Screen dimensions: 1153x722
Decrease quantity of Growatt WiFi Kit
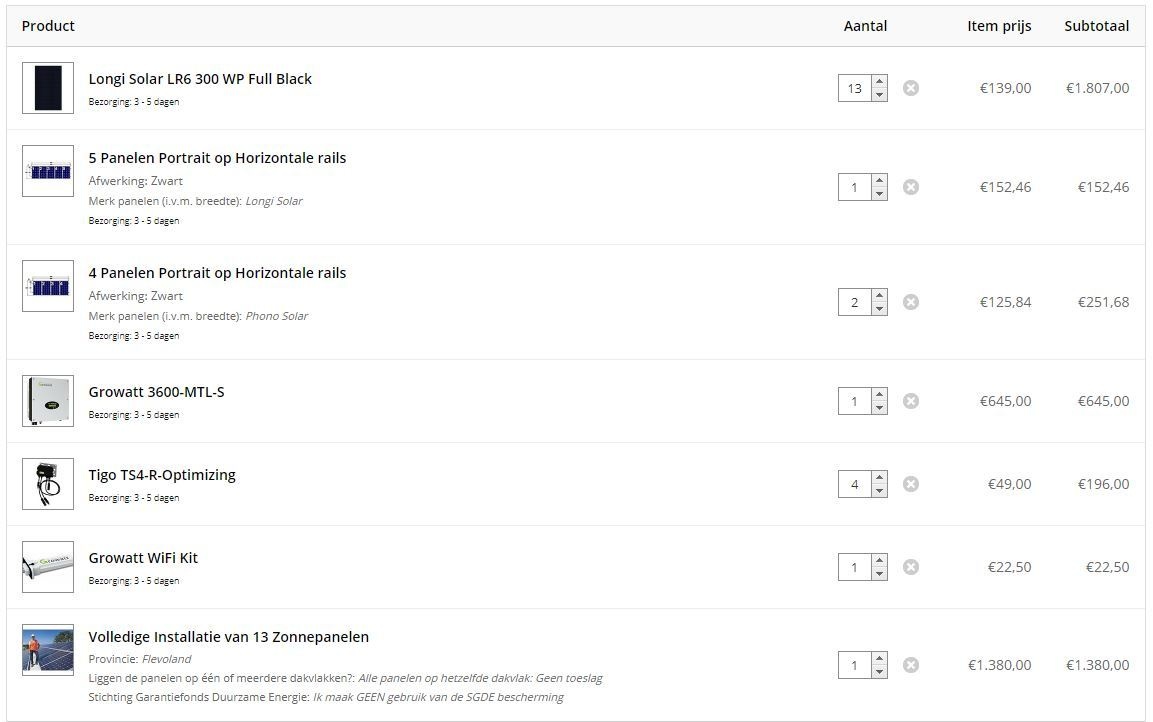pos(879,574)
